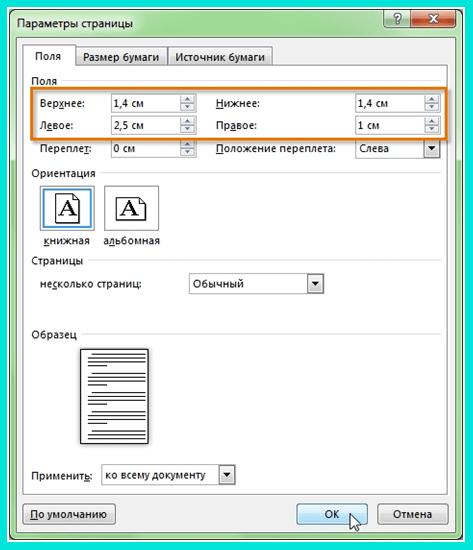The height and width of the screenshot is (550, 473).
Task: Open the Положение переплета dropdown
Action: [x=432, y=149]
